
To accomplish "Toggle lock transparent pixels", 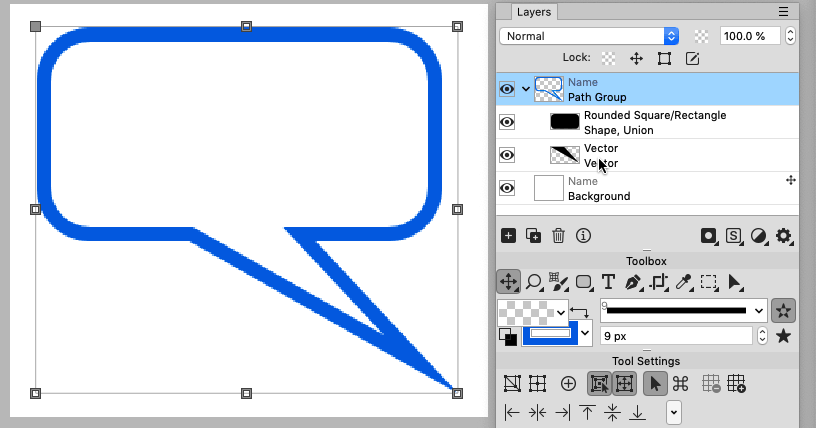I will (608, 58).
